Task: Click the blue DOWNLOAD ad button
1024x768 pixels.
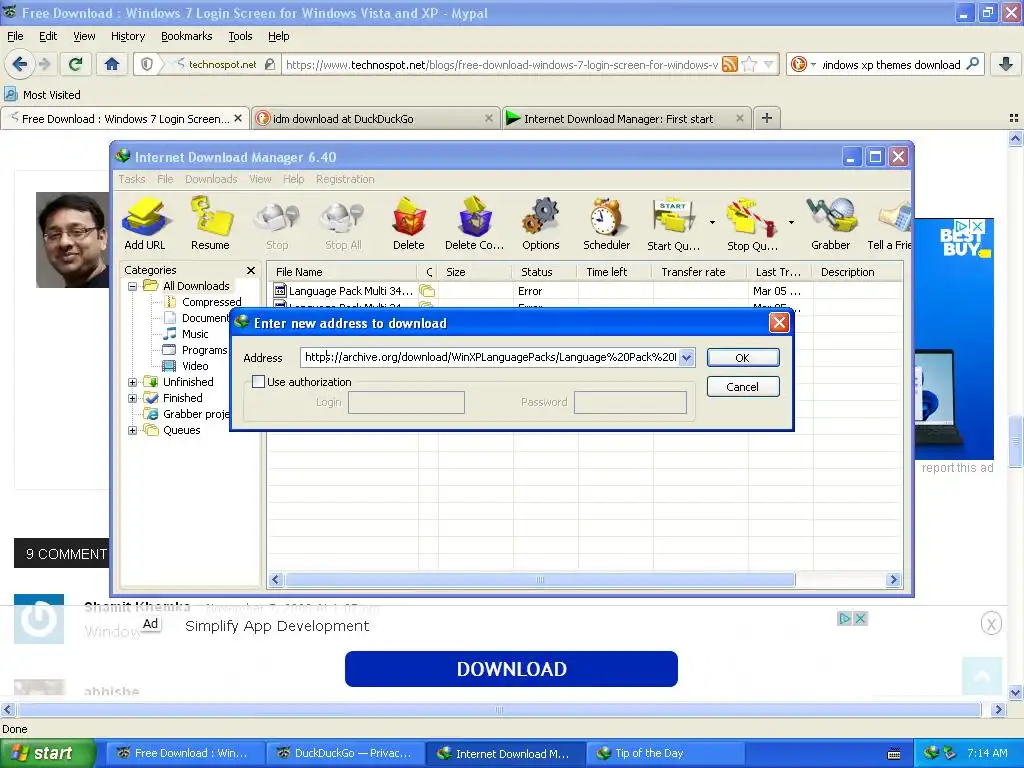Action: point(511,669)
